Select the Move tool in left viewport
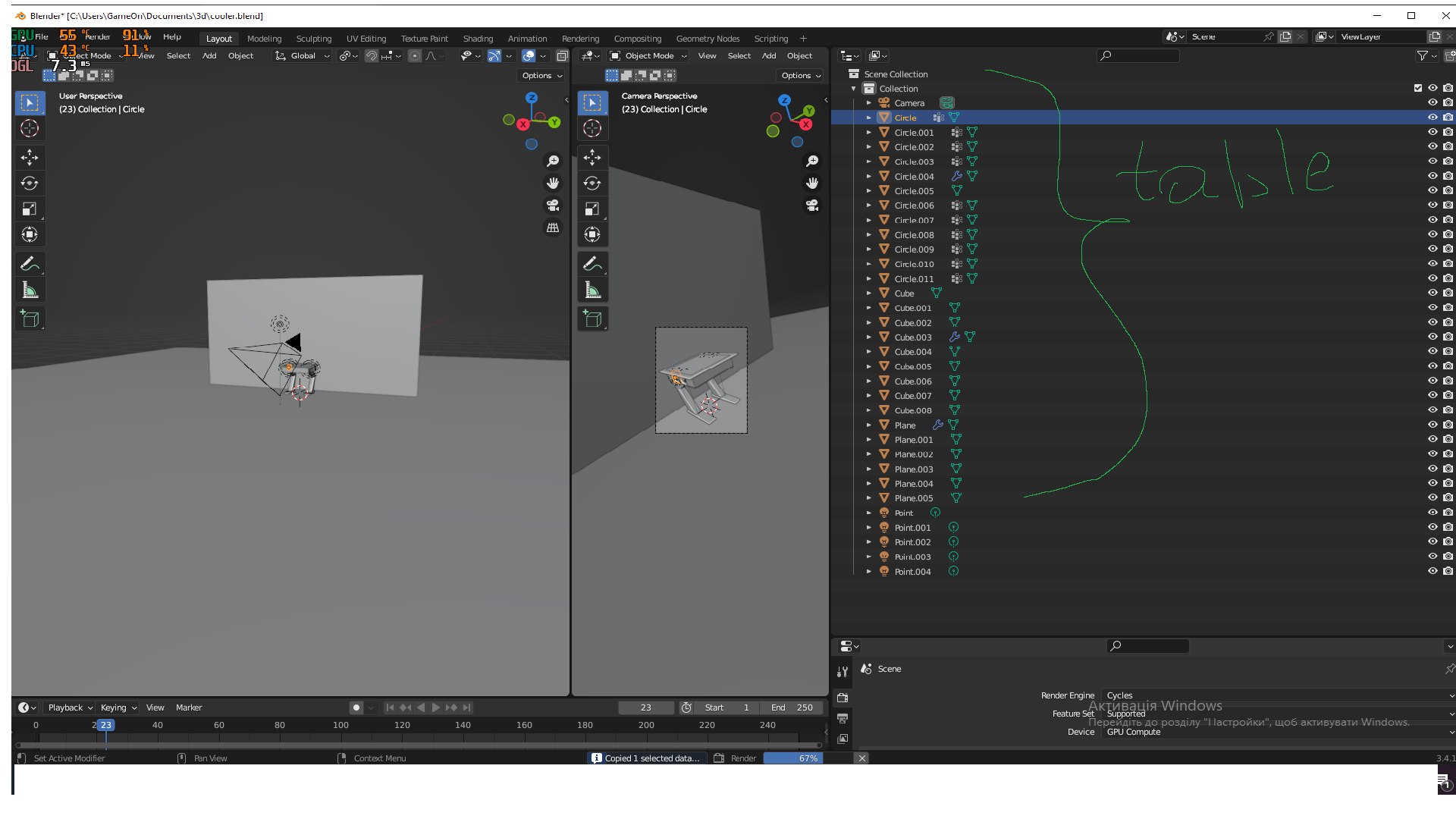Viewport: 1456px width, 819px height. tap(30, 157)
